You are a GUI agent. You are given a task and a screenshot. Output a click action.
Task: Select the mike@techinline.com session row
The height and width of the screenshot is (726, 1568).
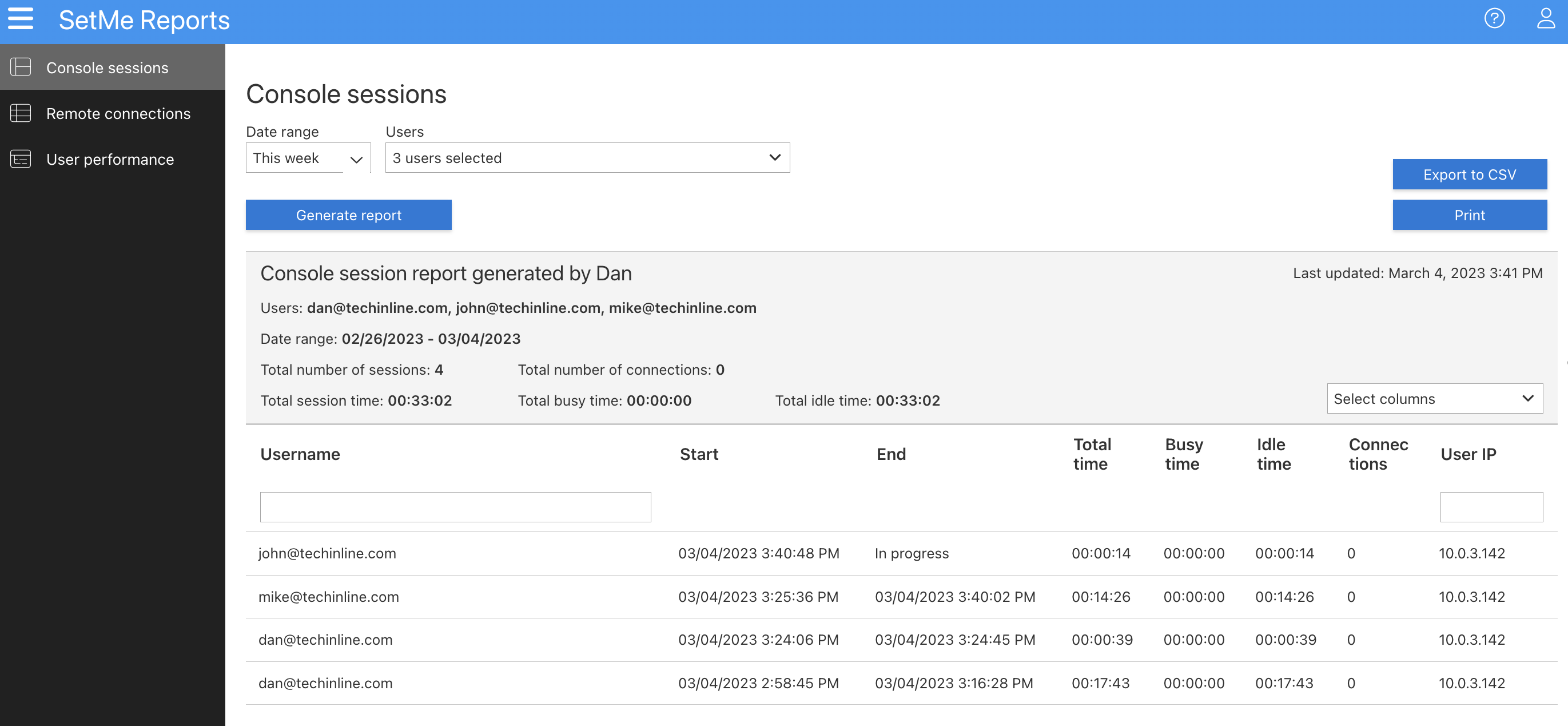(329, 597)
